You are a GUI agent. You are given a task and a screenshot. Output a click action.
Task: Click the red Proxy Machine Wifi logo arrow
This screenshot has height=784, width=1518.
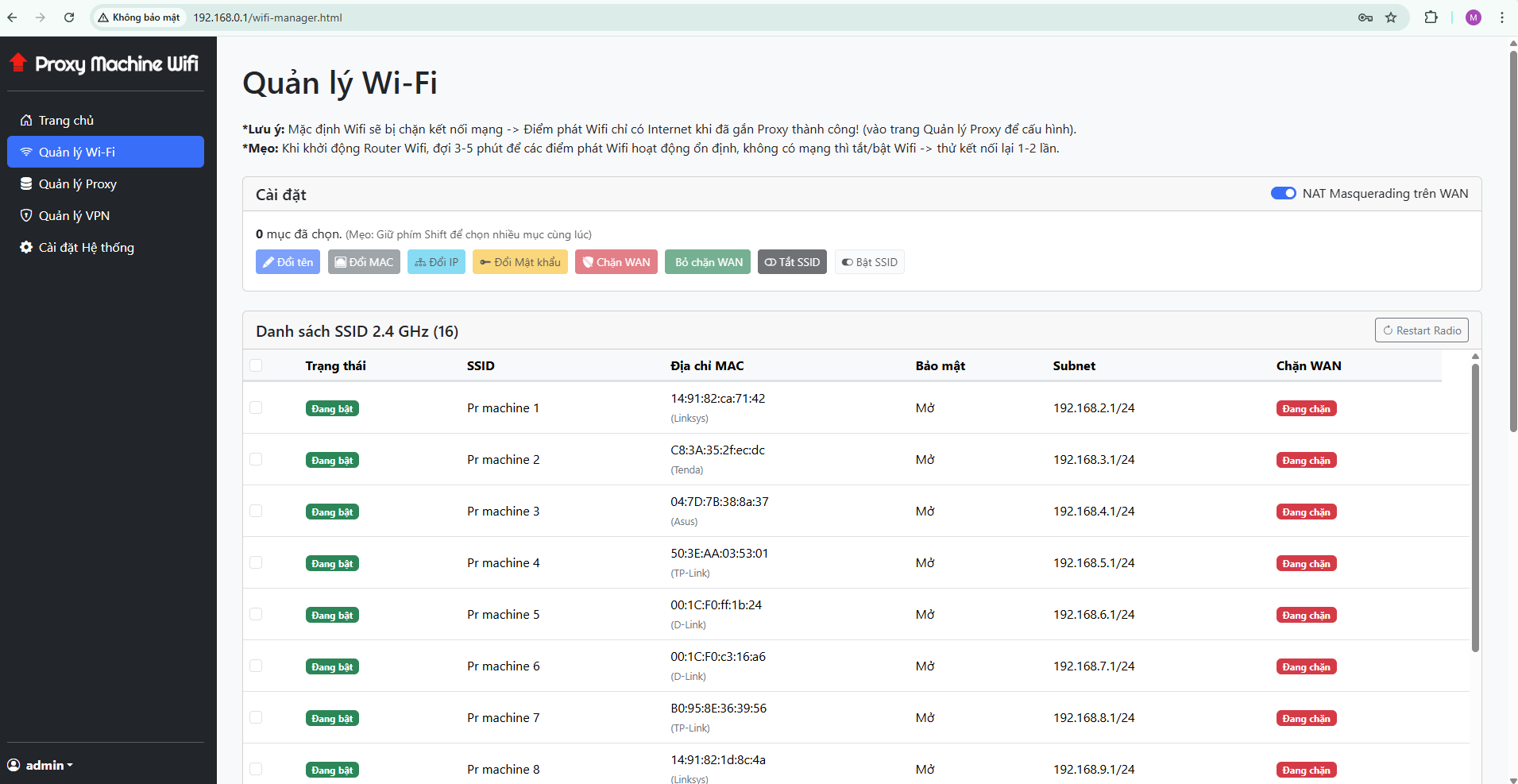pyautogui.click(x=18, y=63)
